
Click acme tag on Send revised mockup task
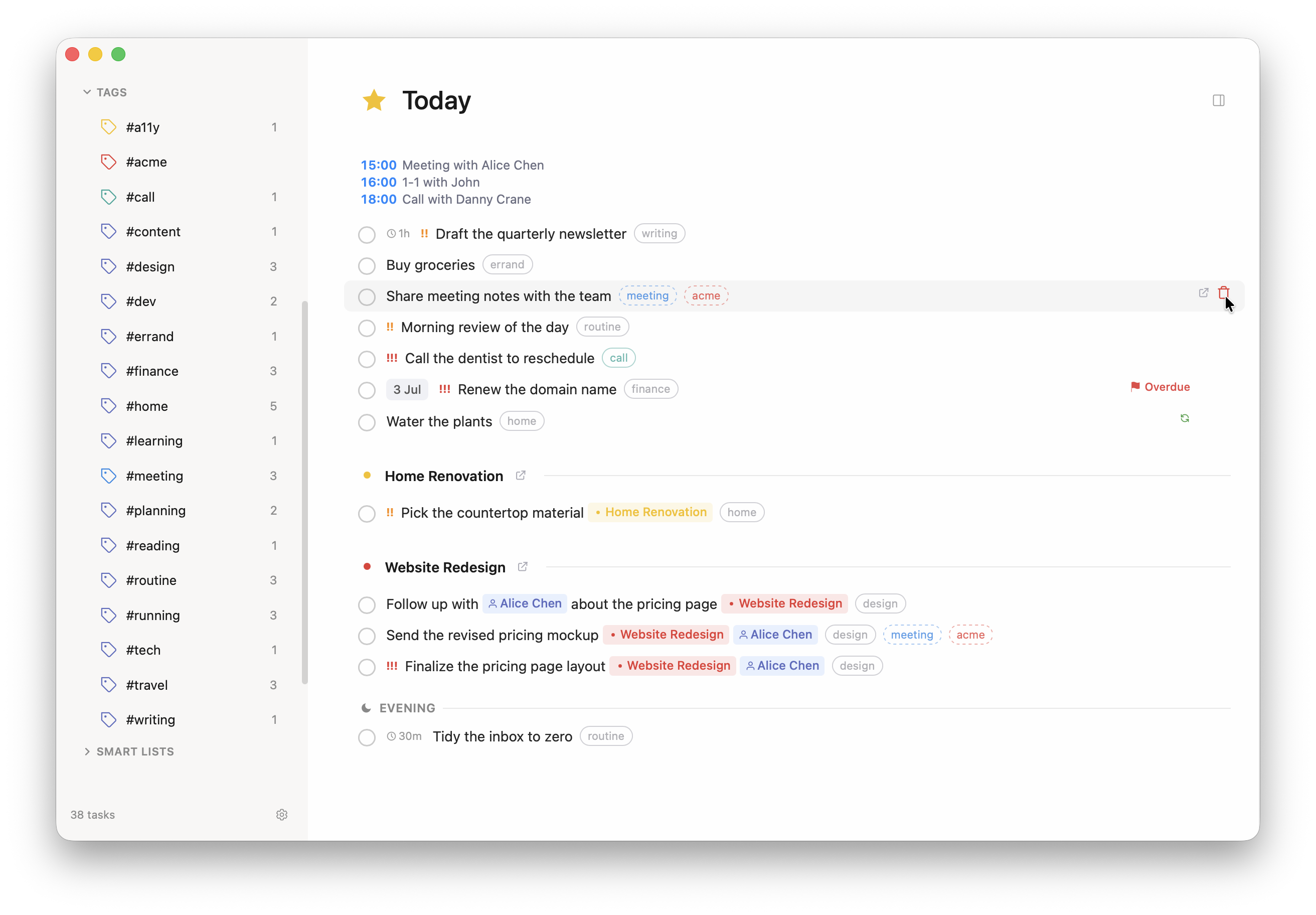970,635
